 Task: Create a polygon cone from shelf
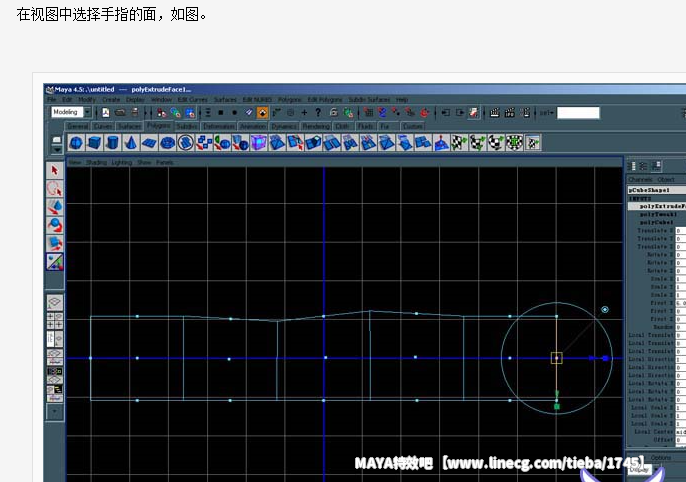(x=131, y=143)
